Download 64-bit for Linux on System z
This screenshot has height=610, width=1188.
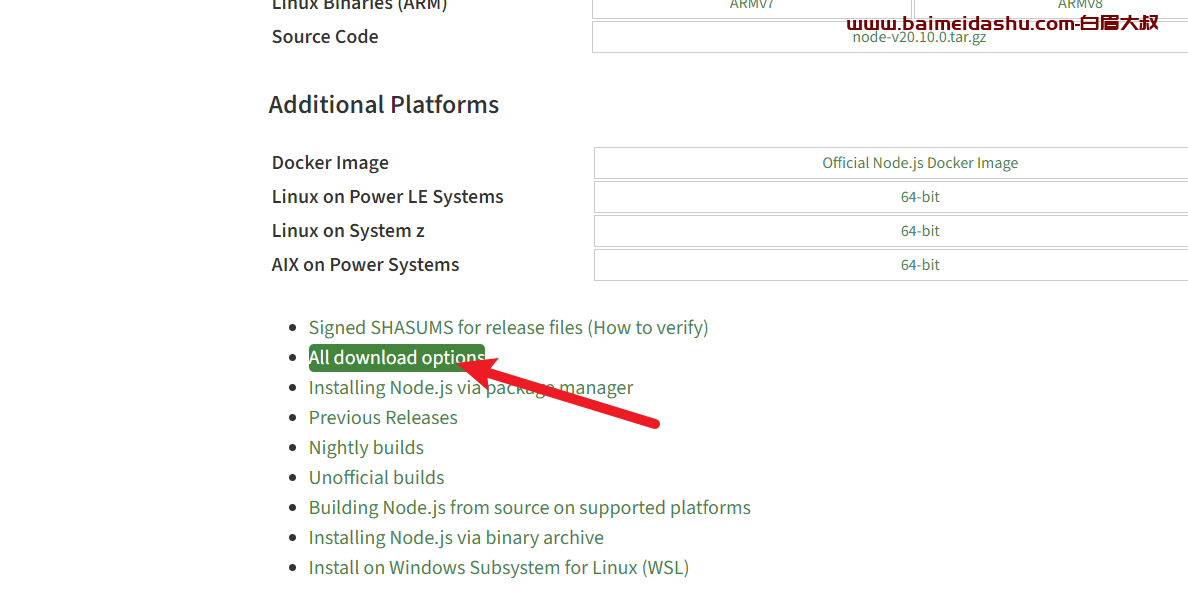pyautogui.click(x=920, y=231)
